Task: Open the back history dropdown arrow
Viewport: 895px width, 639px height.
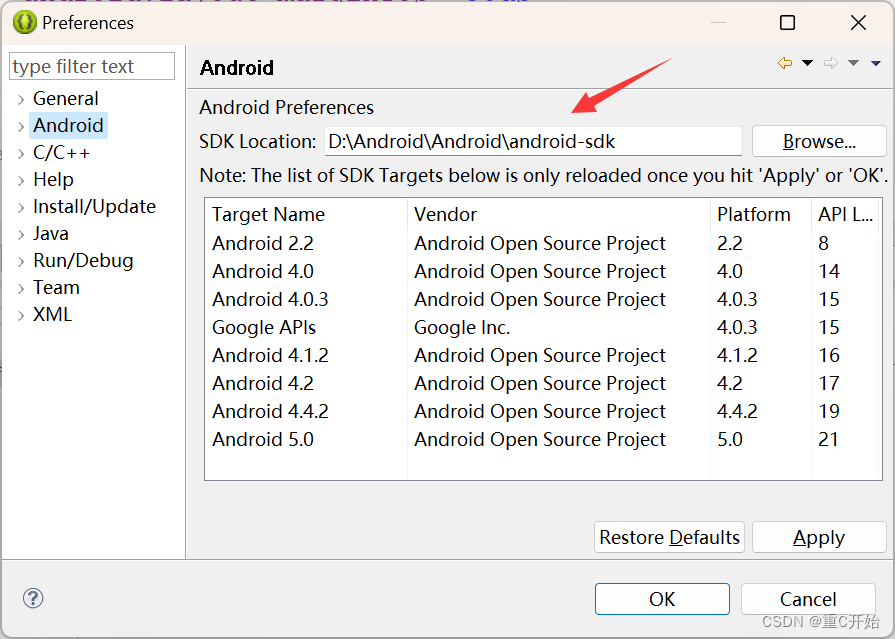Action: click(807, 62)
